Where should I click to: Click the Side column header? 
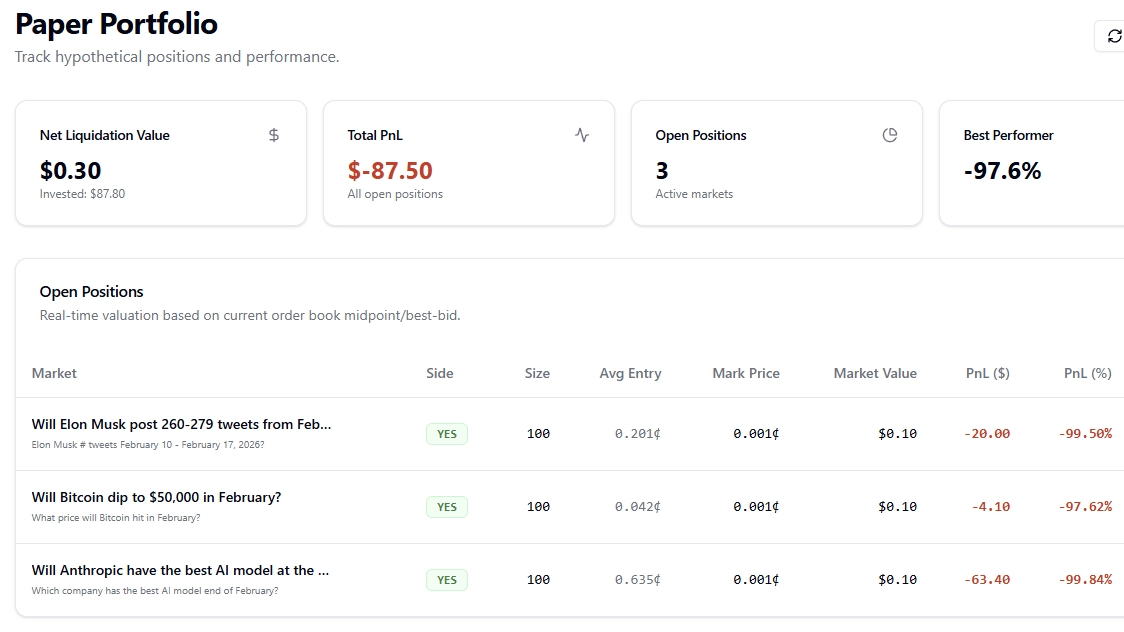439,373
